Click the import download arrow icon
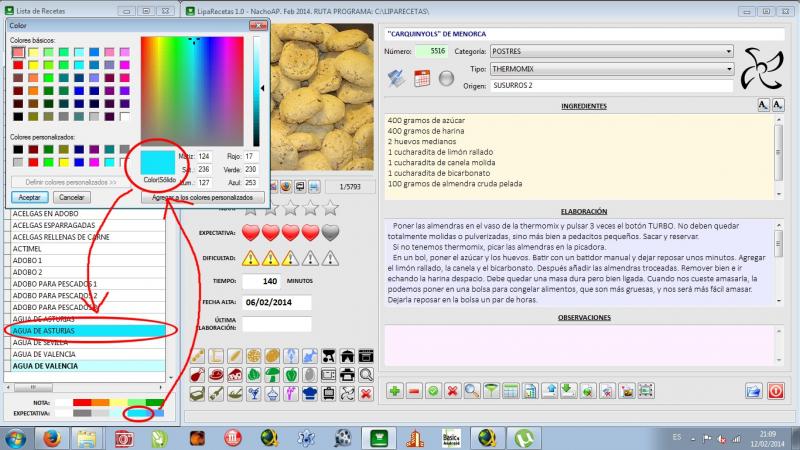Image resolution: width=800 pixels, height=450 pixels. click(x=568, y=391)
